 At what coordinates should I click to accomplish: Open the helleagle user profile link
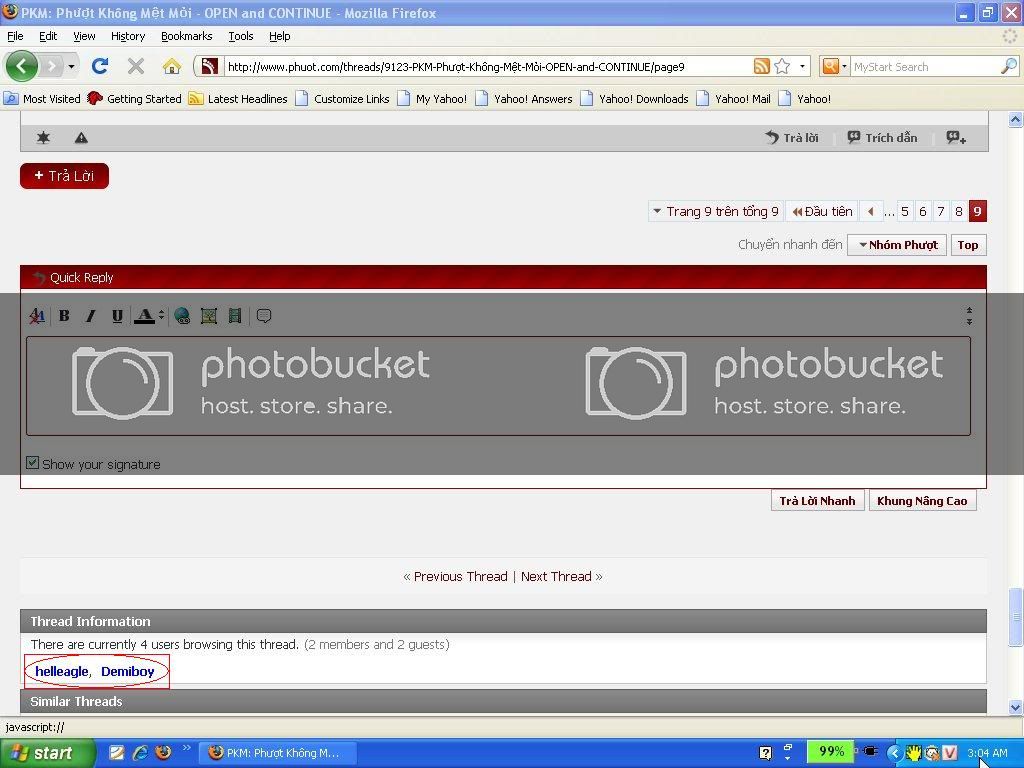[61, 671]
